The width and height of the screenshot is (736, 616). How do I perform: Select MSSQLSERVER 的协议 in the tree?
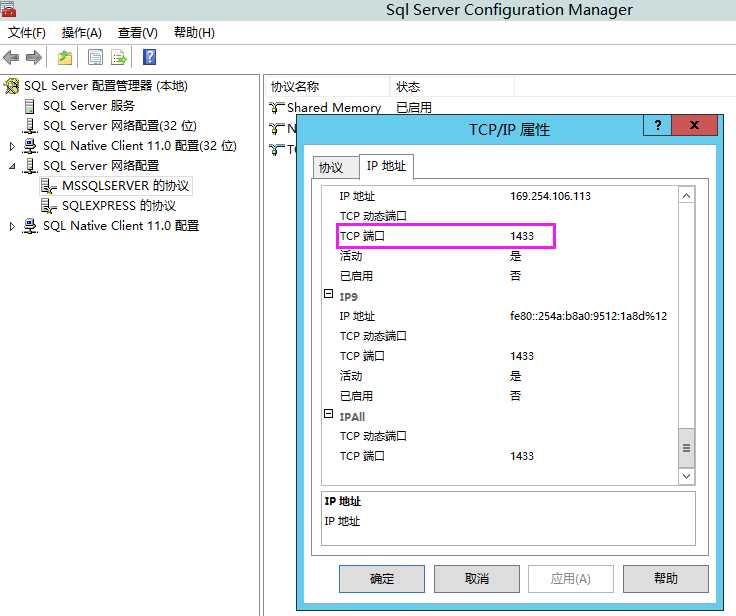point(125,186)
